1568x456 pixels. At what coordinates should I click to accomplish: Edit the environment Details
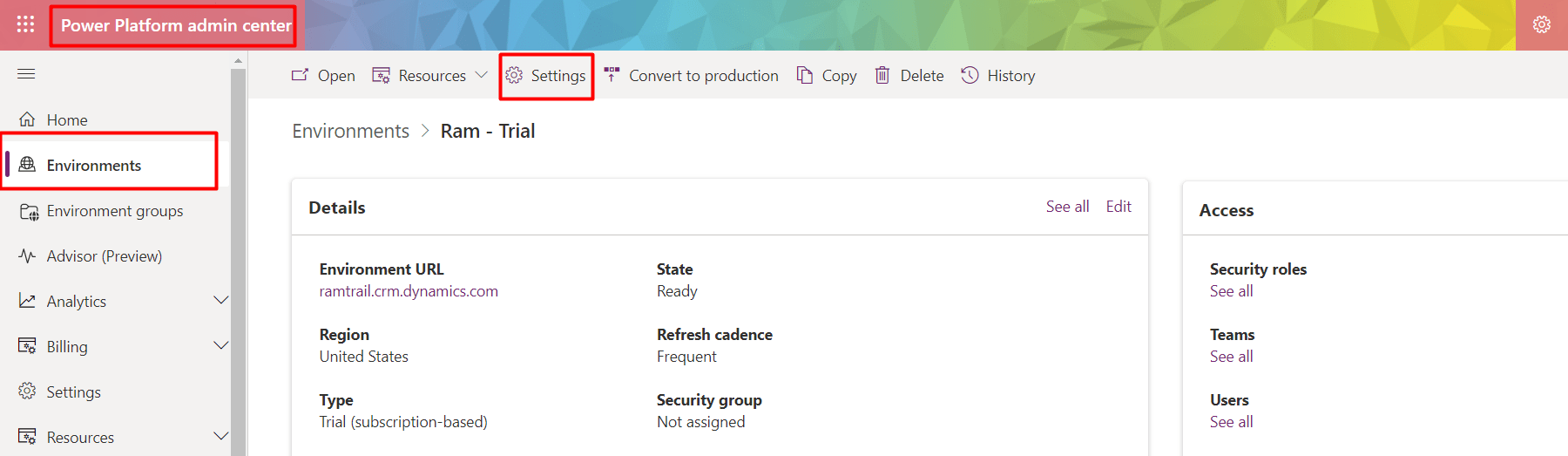tap(1119, 207)
